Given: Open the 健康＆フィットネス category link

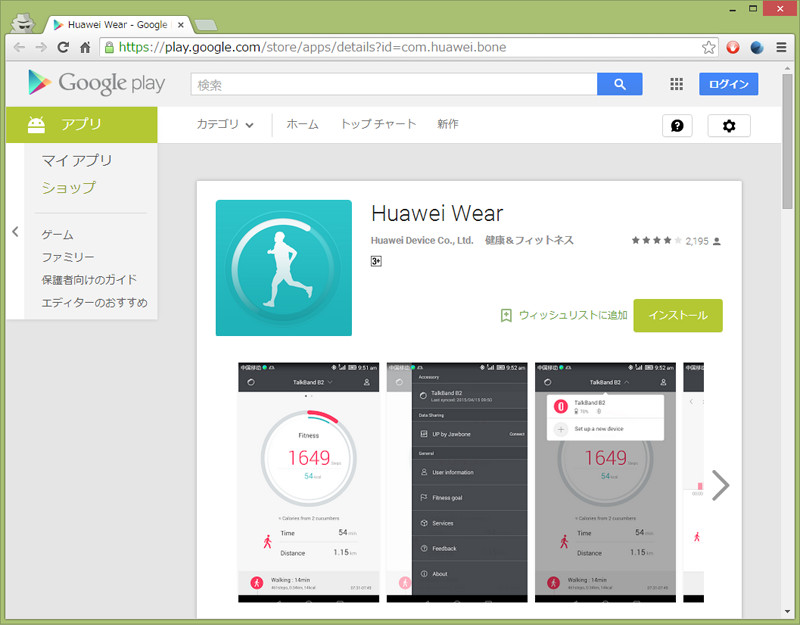Looking at the screenshot, I should pyautogui.click(x=529, y=240).
